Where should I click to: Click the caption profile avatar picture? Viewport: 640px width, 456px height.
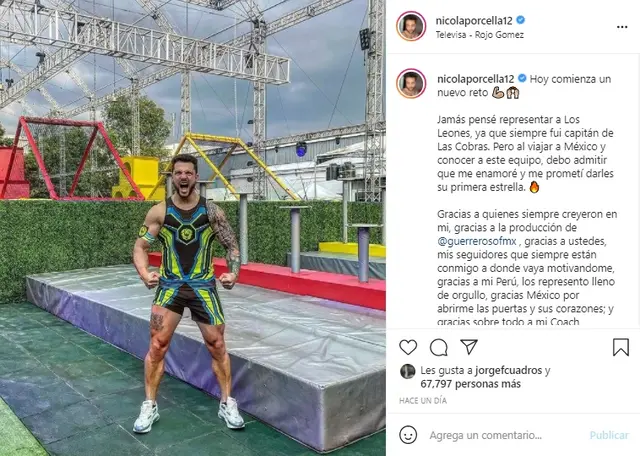[x=411, y=84]
